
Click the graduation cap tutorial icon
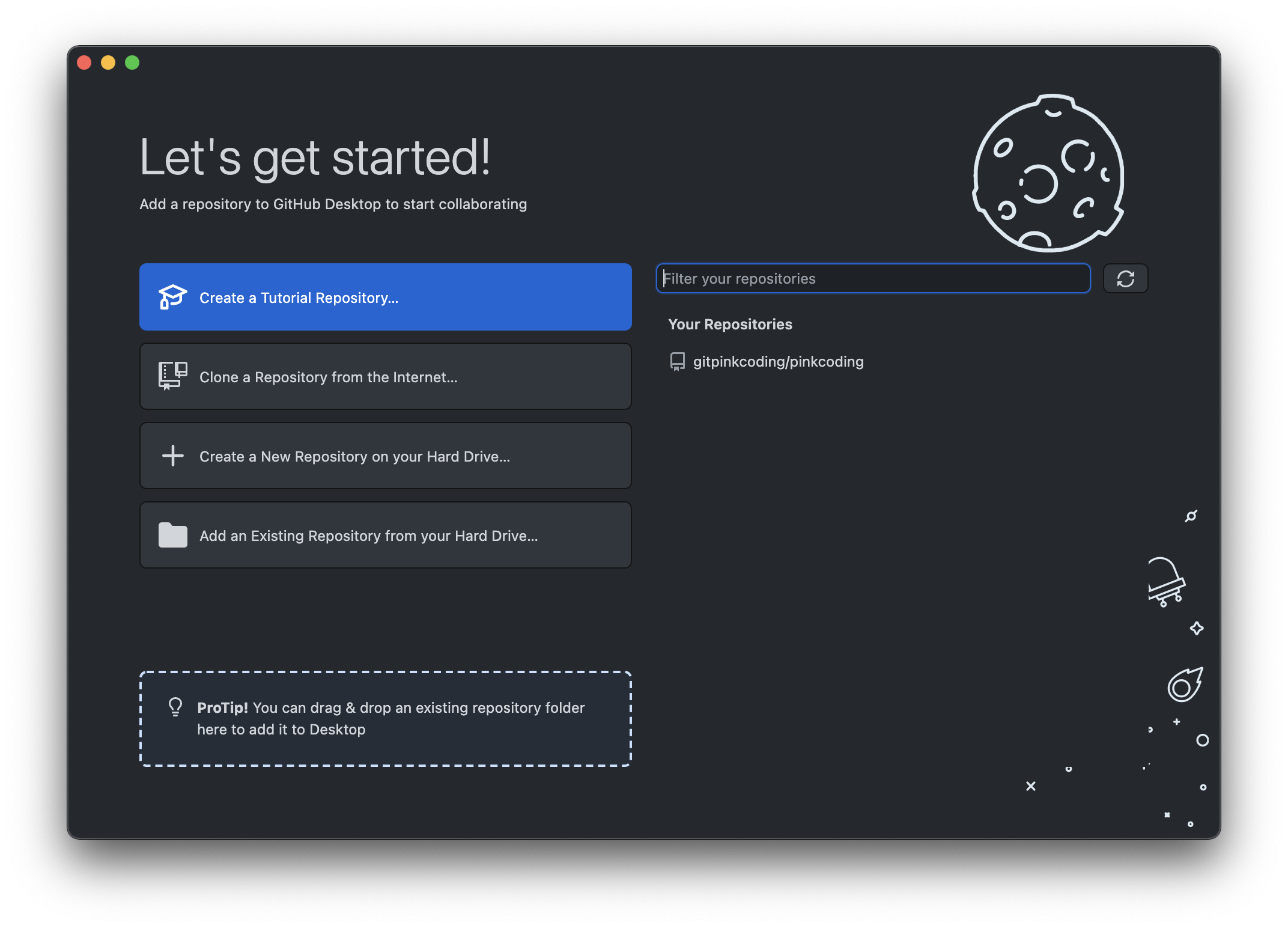click(x=172, y=297)
